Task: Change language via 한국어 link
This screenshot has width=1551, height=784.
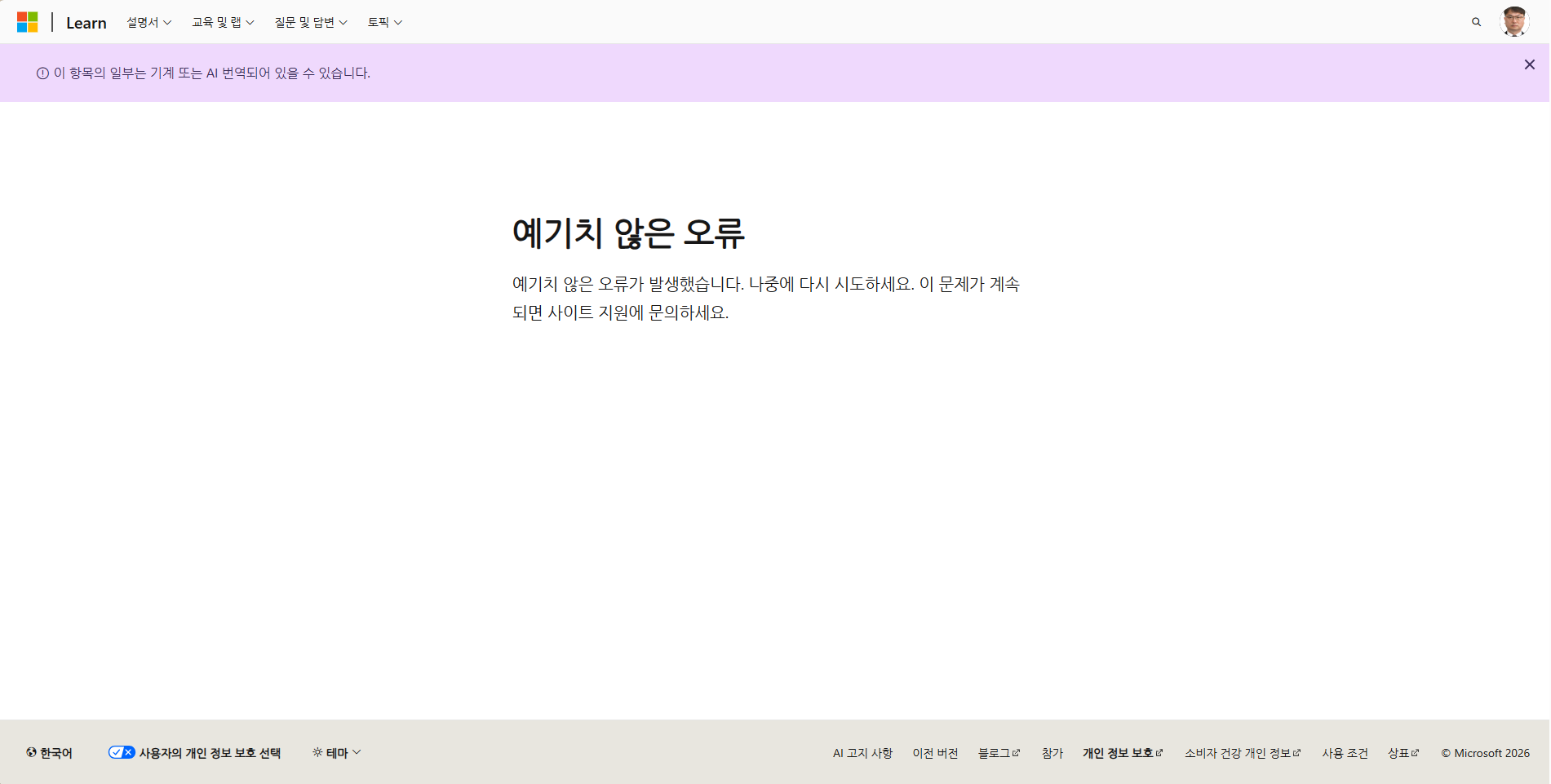Action: [x=49, y=753]
